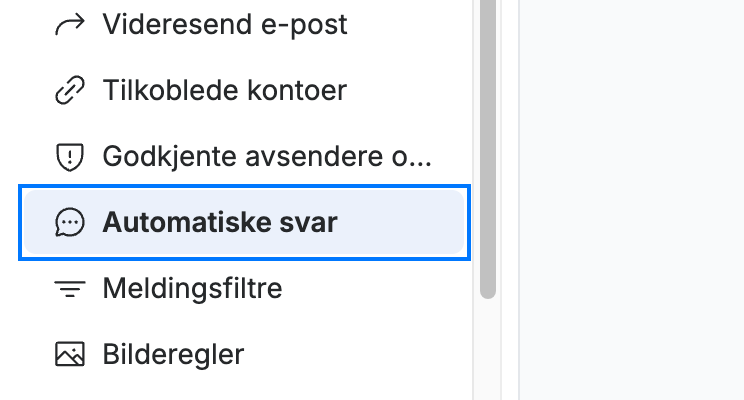Click the filter lines icon beside Meldingsfiltre

(70, 288)
